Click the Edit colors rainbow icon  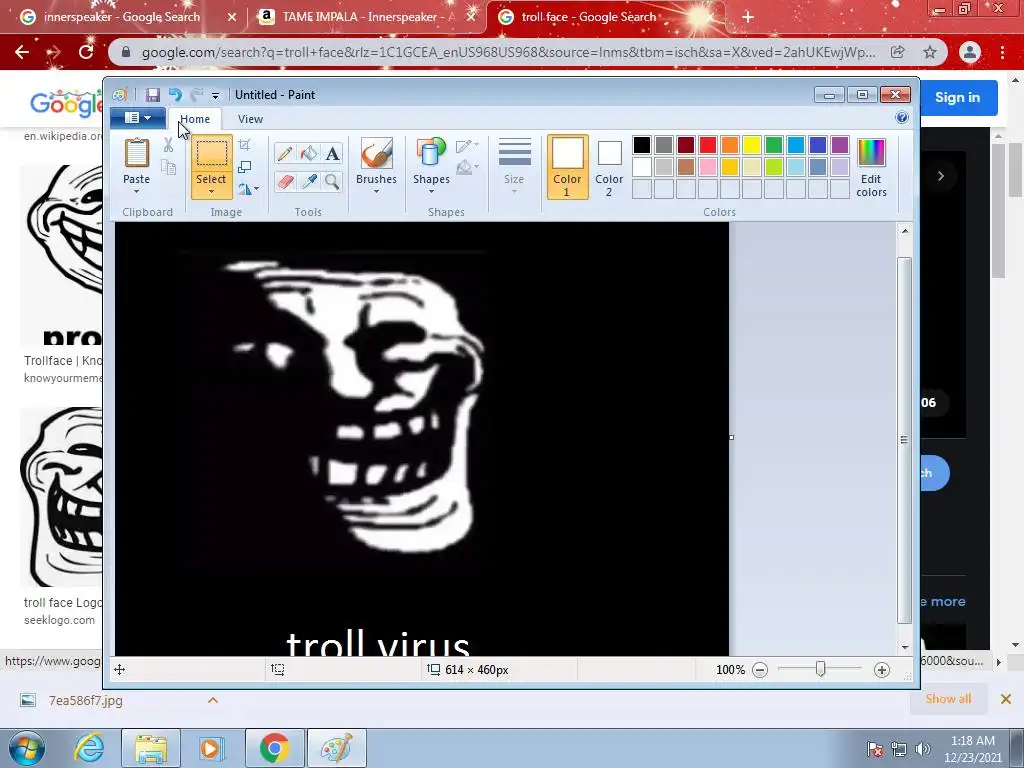[871, 153]
